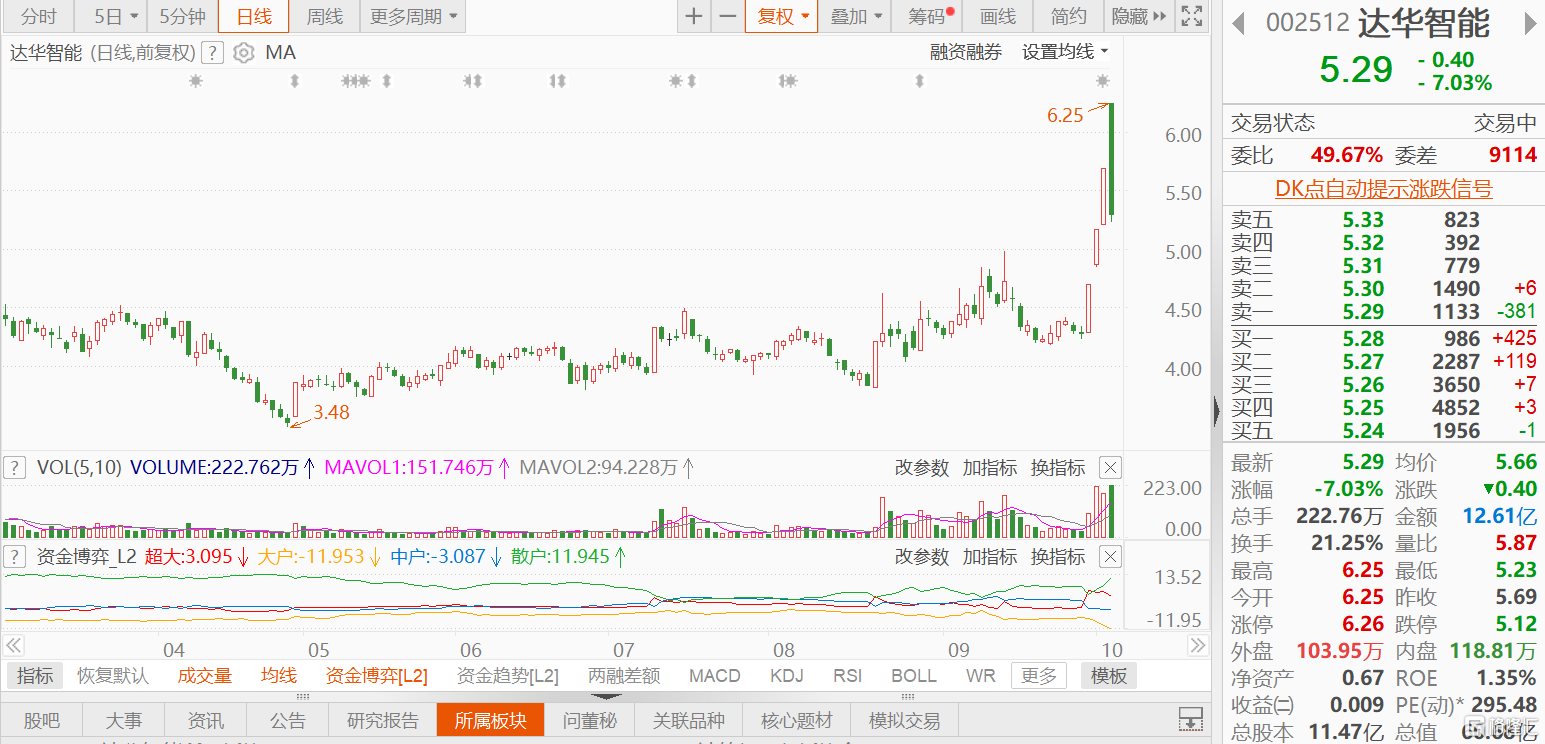1545x744 pixels.
Task: Open 设置均线 dropdown
Action: tap(1065, 52)
